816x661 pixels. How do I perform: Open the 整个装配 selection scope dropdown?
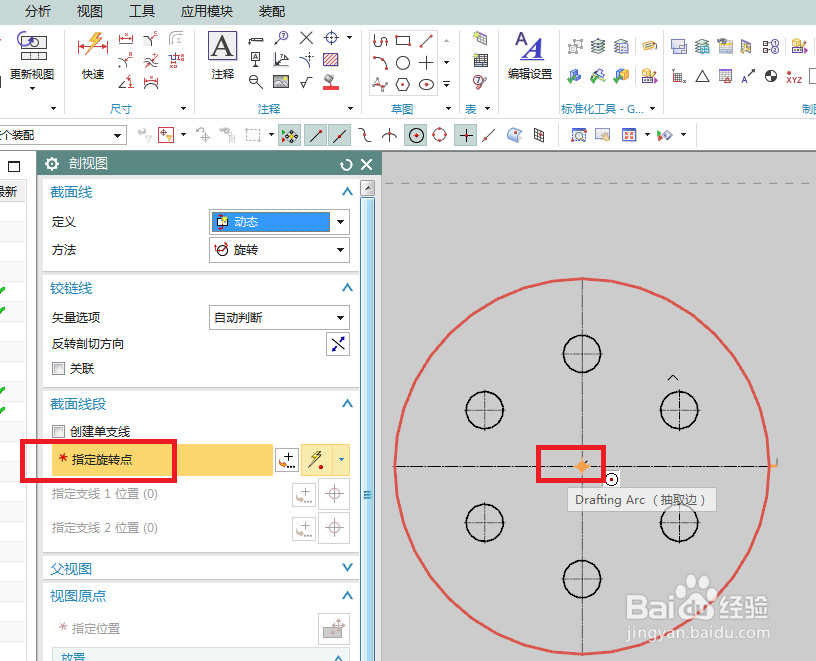(x=119, y=136)
